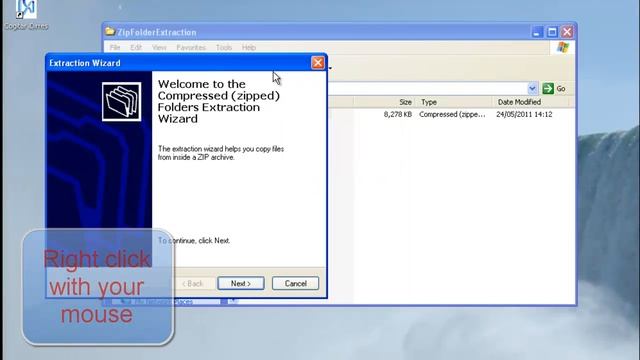Screen dimensions: 640x360
Task: Minimize the ZipFolderExtraction window
Action: pyautogui.click(x=537, y=32)
